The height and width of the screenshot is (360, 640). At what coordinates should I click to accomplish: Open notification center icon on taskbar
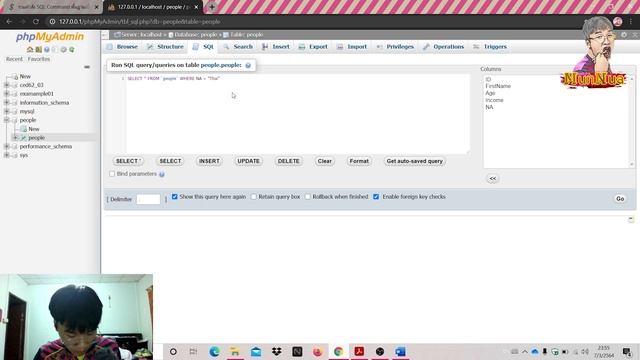click(627, 351)
